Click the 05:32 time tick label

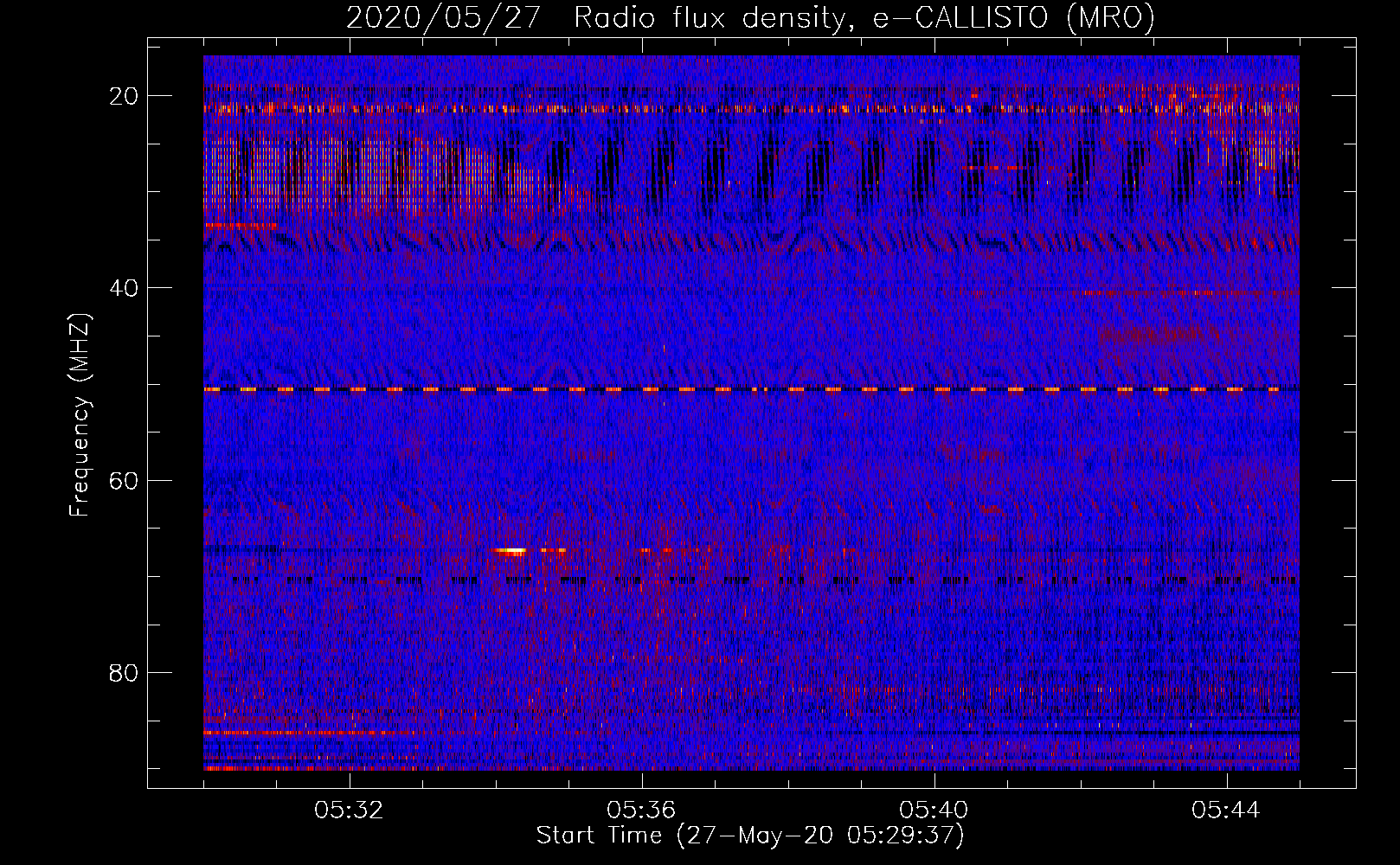click(x=350, y=811)
